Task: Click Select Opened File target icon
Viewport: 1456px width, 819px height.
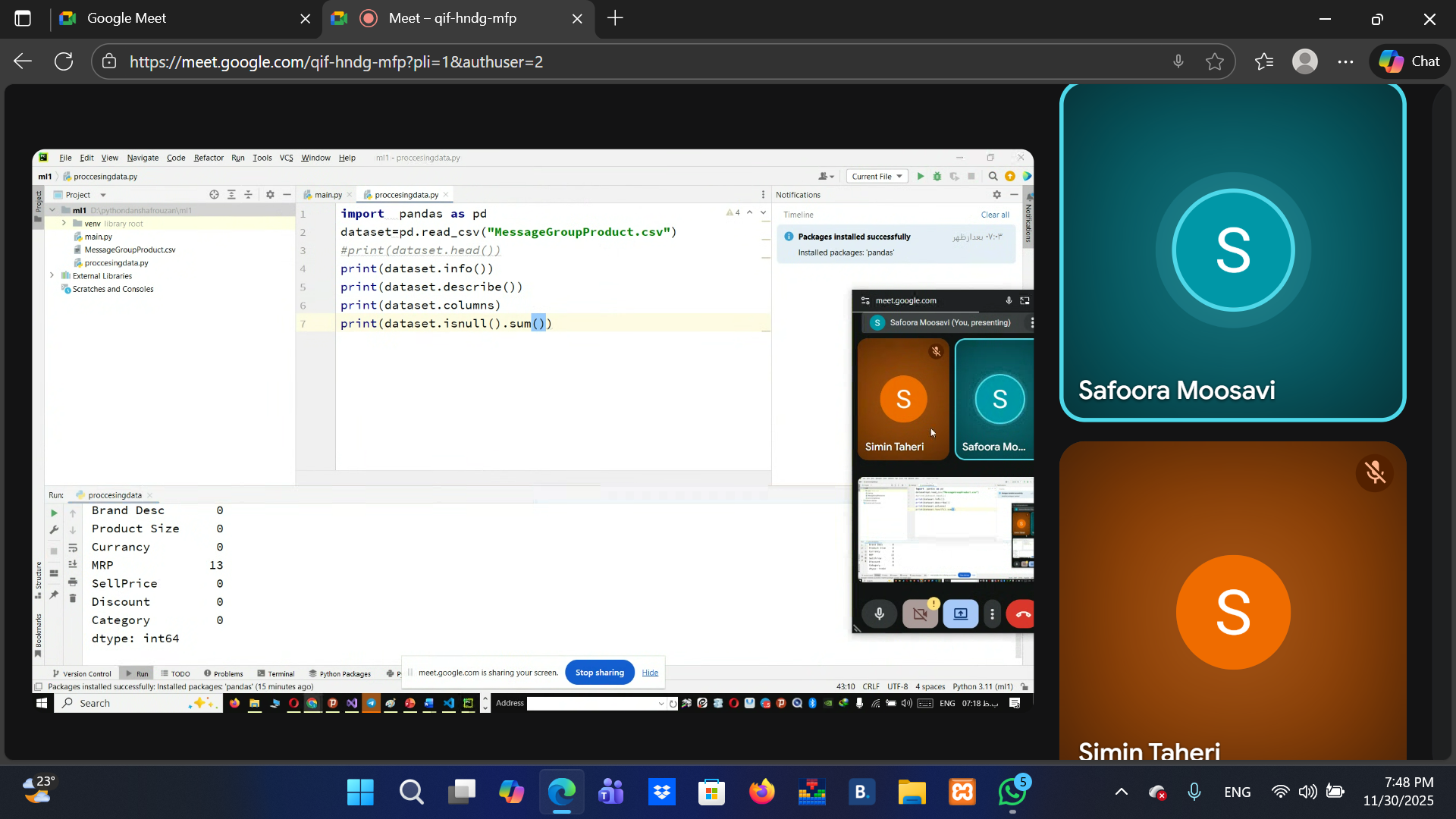Action: pyautogui.click(x=214, y=195)
